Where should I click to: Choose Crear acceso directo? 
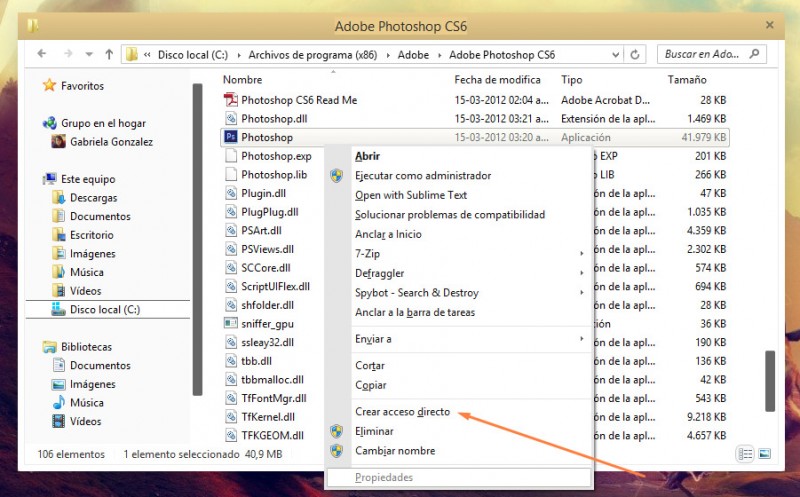(x=403, y=412)
